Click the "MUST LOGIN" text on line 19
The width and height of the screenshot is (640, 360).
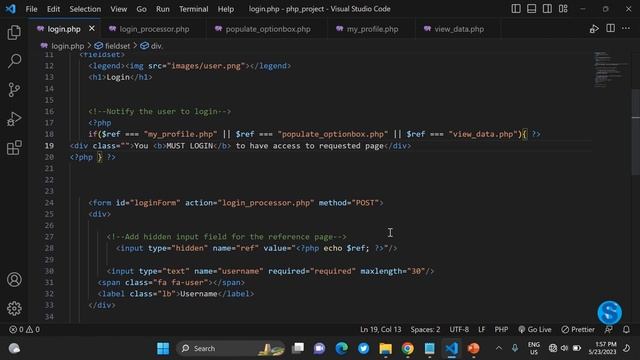point(190,146)
